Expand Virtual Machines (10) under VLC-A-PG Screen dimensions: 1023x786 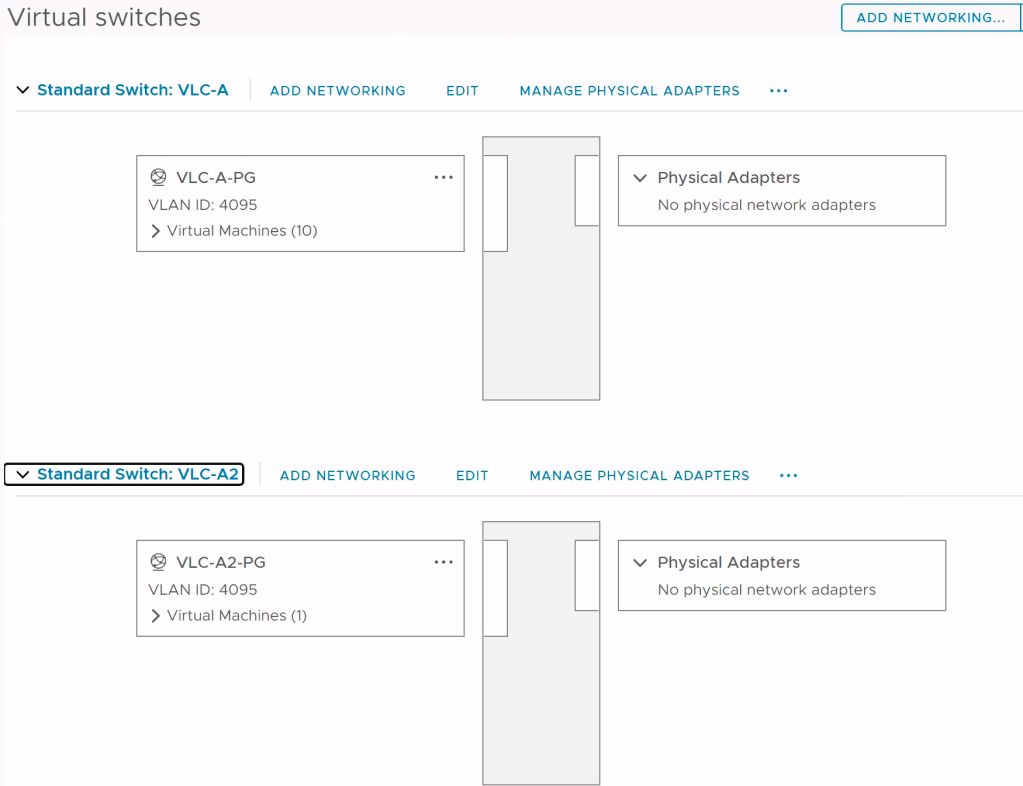pyautogui.click(x=156, y=231)
